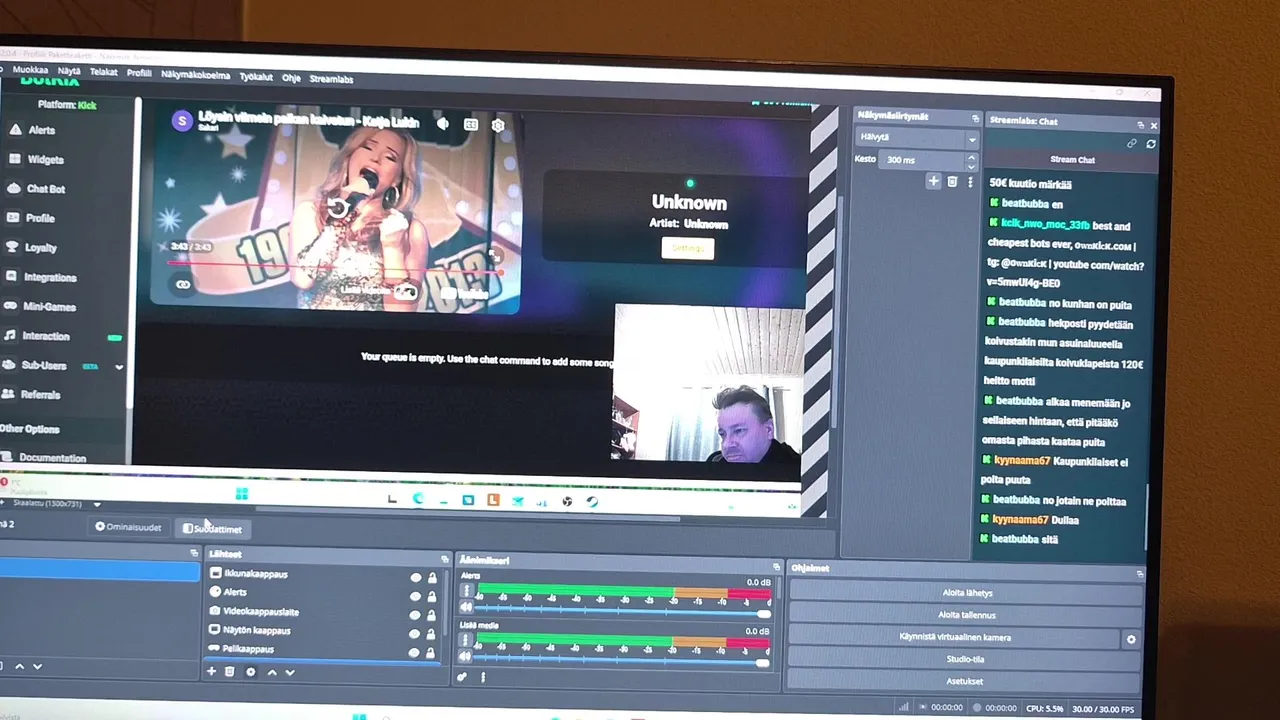Click the Aloita lähetys button
Image resolution: width=1280 pixels, height=720 pixels.
tap(966, 593)
